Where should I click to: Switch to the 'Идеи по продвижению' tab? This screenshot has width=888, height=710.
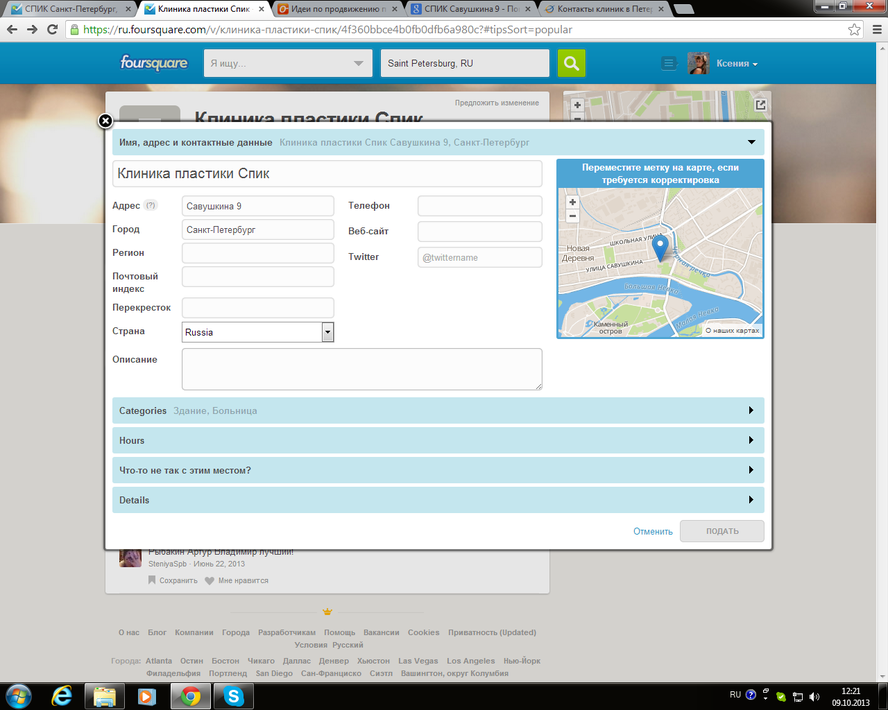click(x=338, y=9)
